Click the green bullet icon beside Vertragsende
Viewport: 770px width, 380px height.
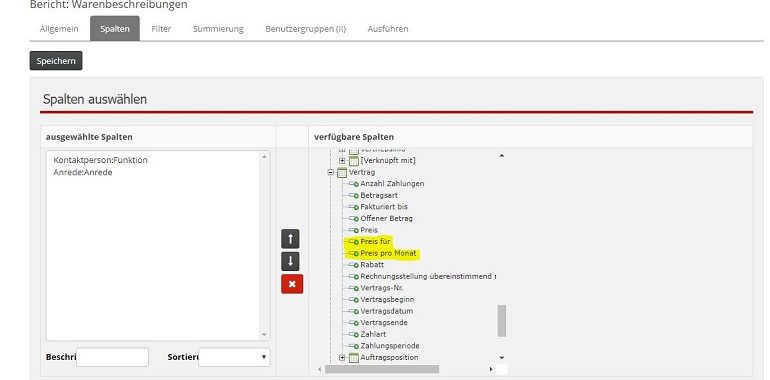(356, 324)
